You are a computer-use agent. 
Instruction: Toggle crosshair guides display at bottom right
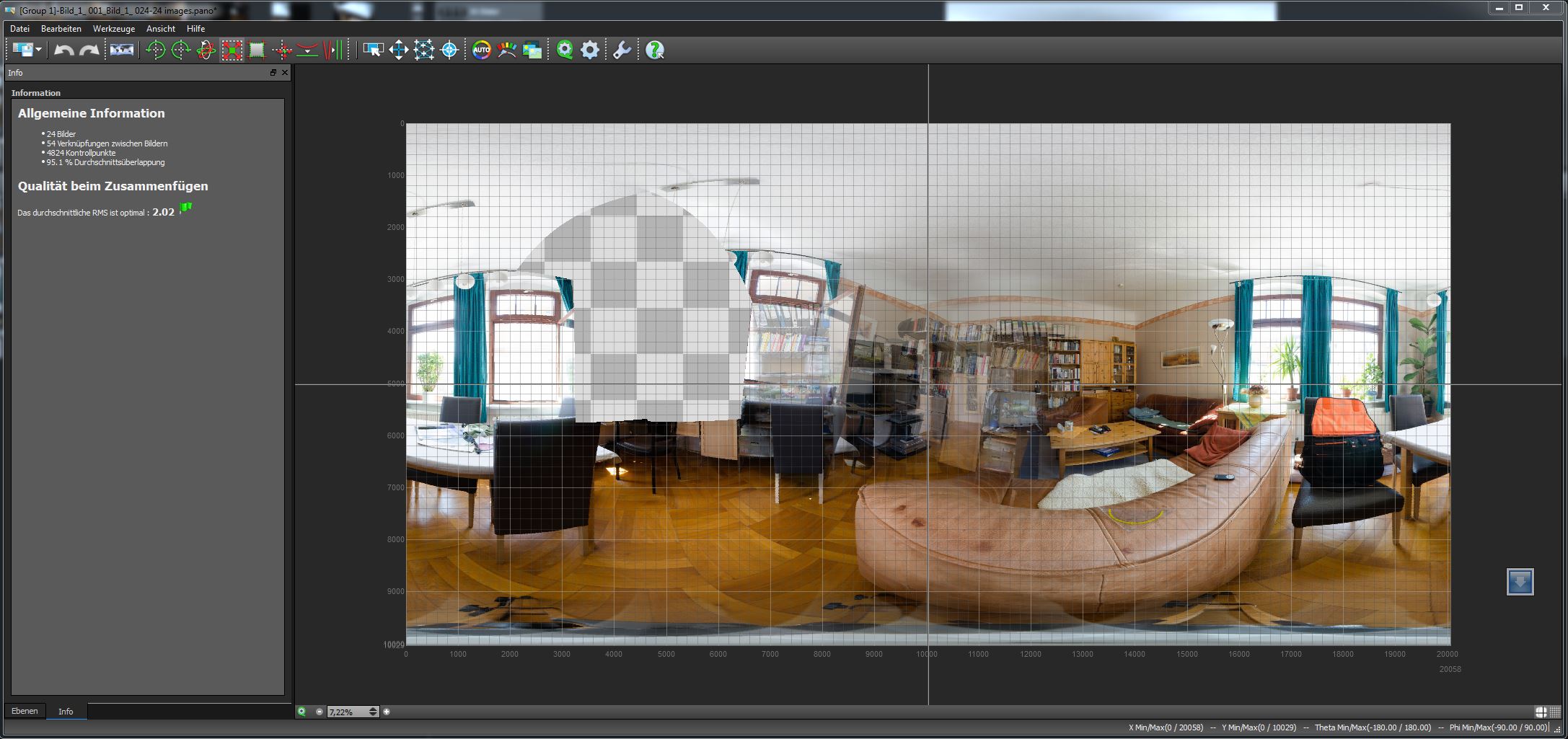point(1541,712)
